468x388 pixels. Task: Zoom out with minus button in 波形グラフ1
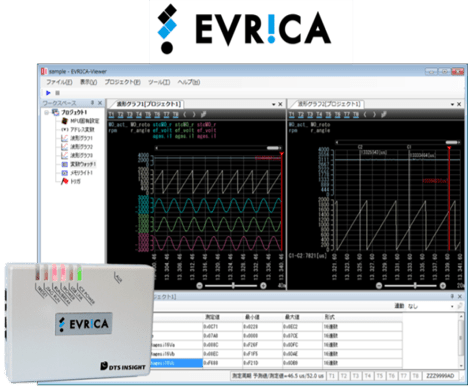click(199, 286)
